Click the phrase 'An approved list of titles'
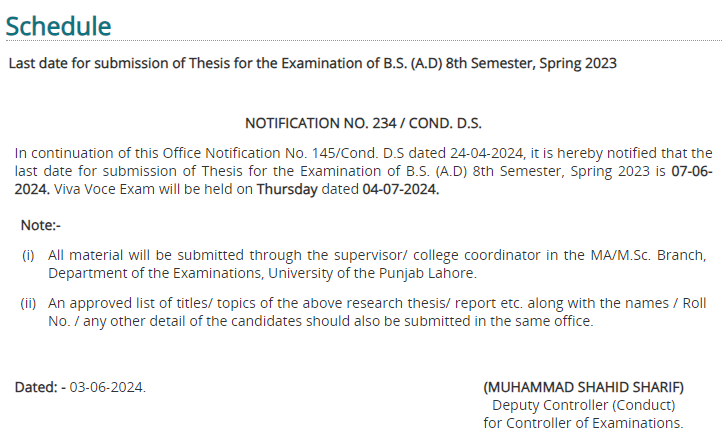 coord(130,303)
